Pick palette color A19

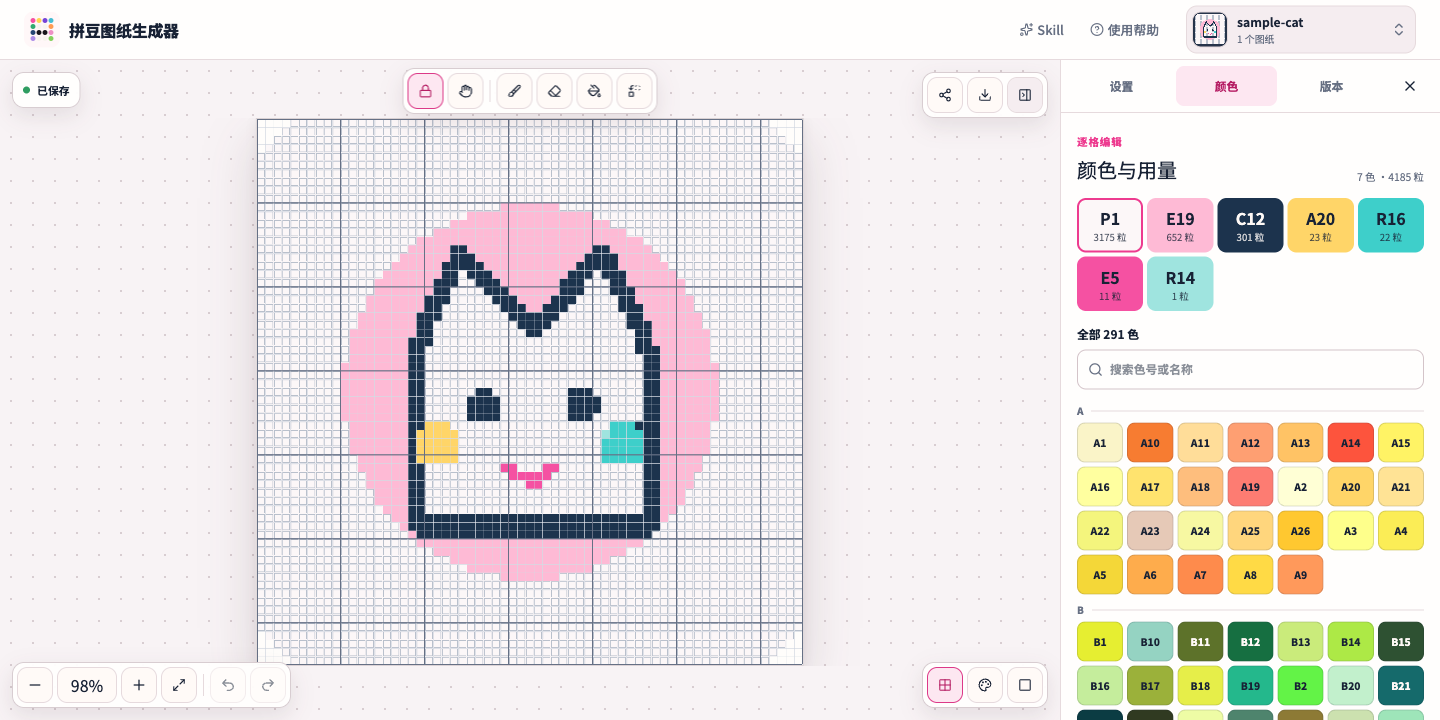1250,487
